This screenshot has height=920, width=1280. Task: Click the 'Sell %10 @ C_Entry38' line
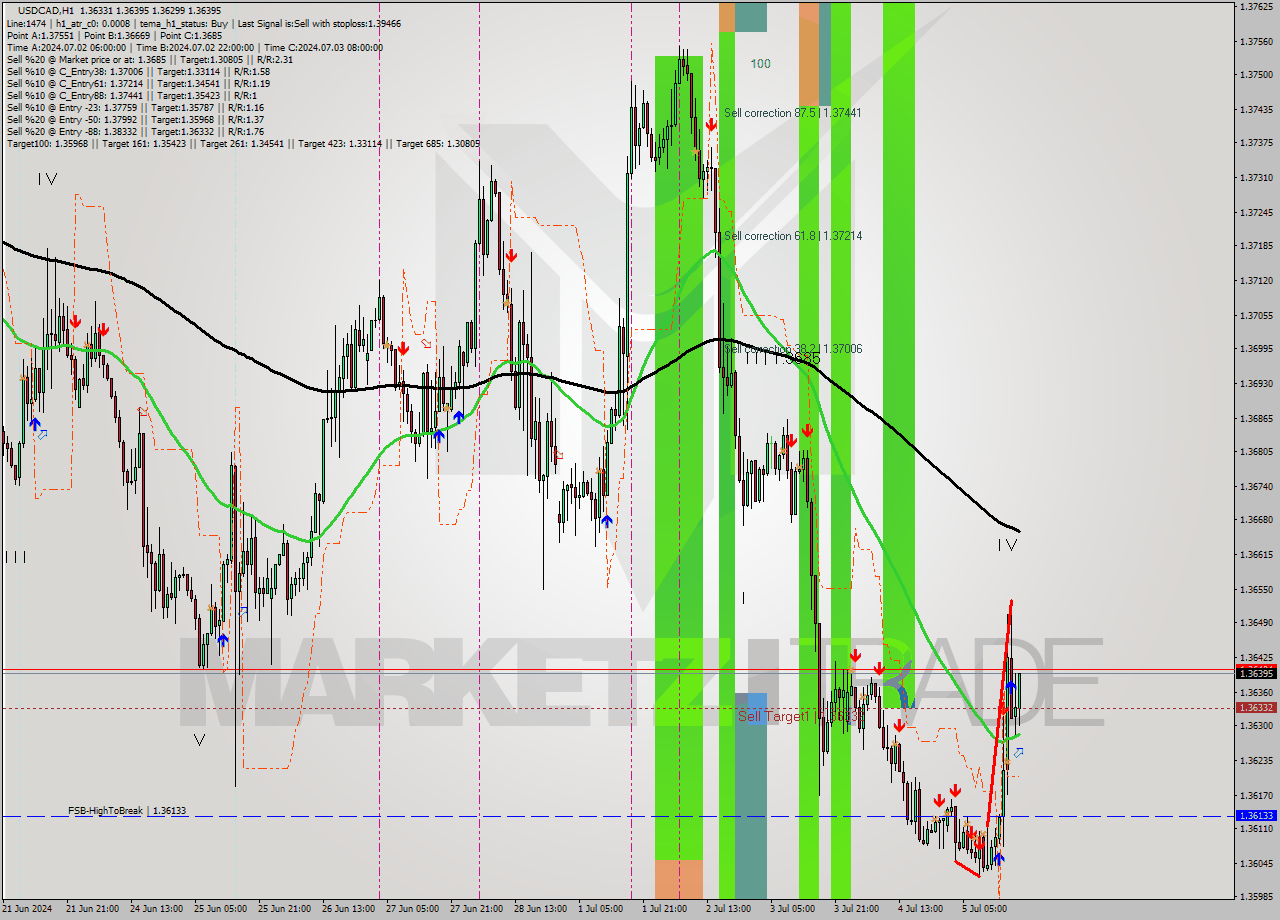click(x=138, y=72)
